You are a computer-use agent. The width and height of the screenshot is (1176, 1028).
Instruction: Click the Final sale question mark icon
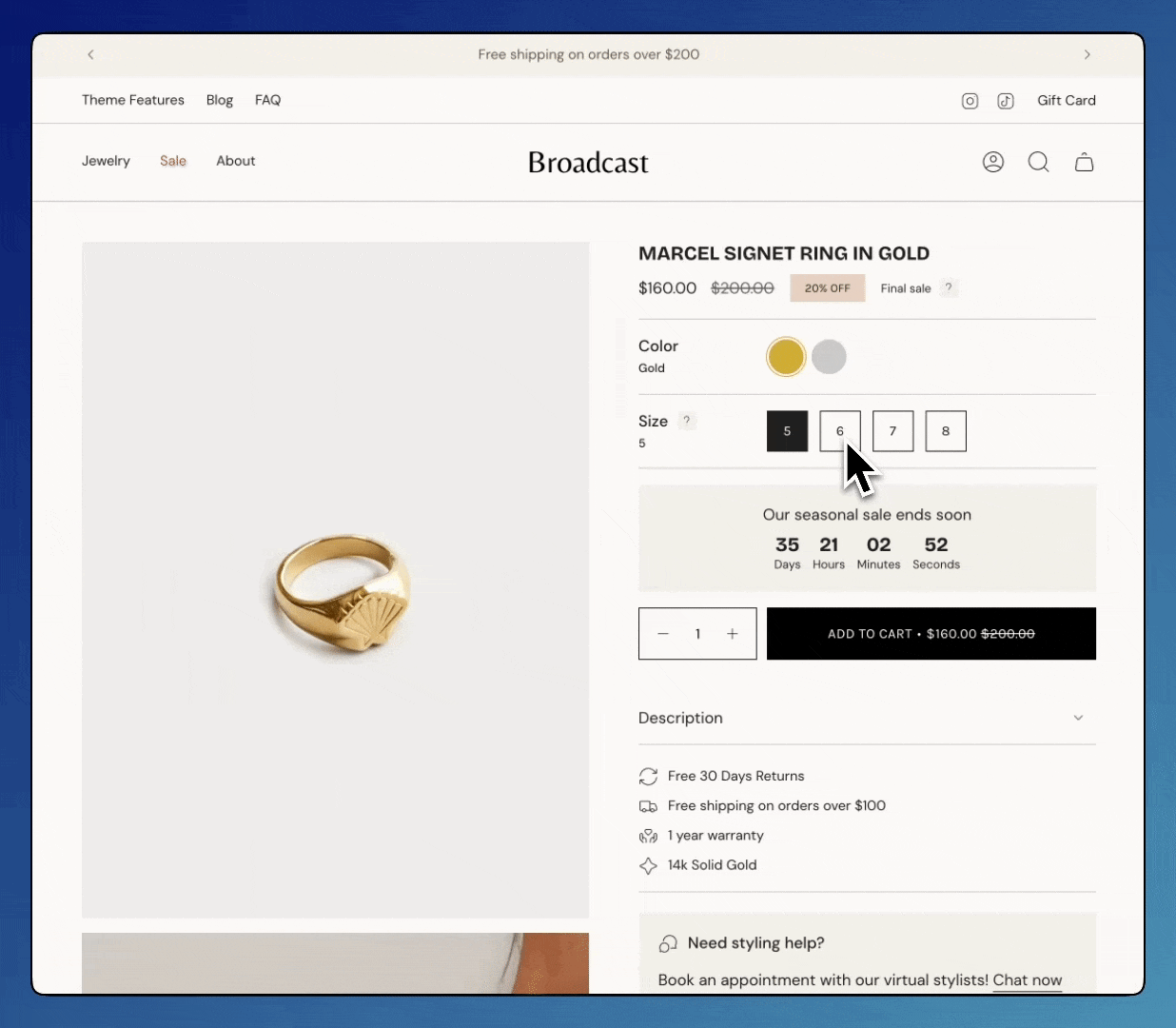949,288
